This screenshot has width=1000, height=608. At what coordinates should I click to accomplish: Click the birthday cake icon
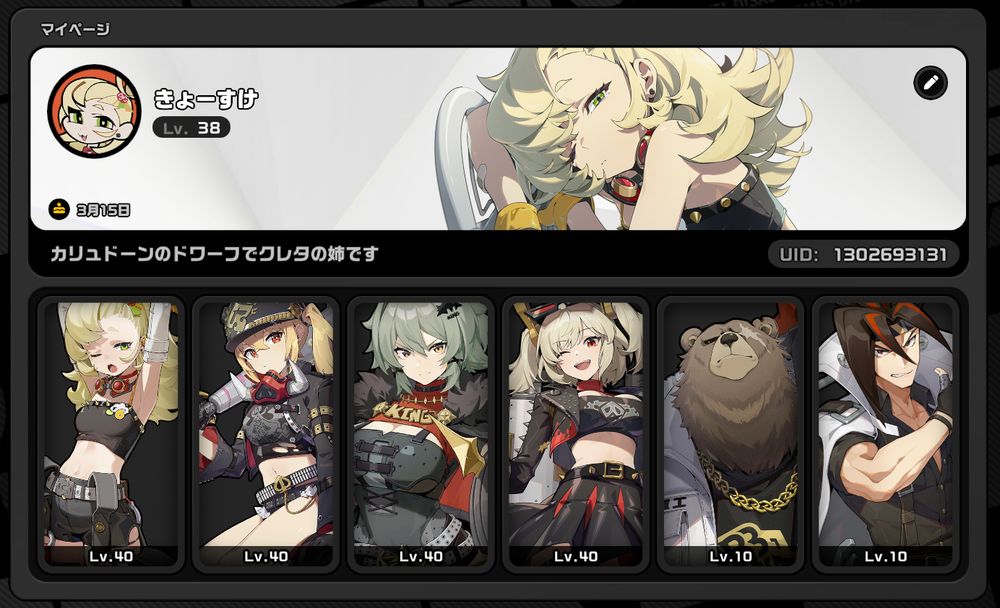59,209
